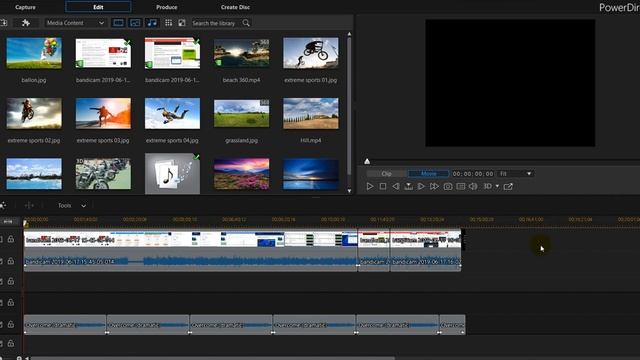
Task: Stop the preview playback
Action: click(x=383, y=186)
